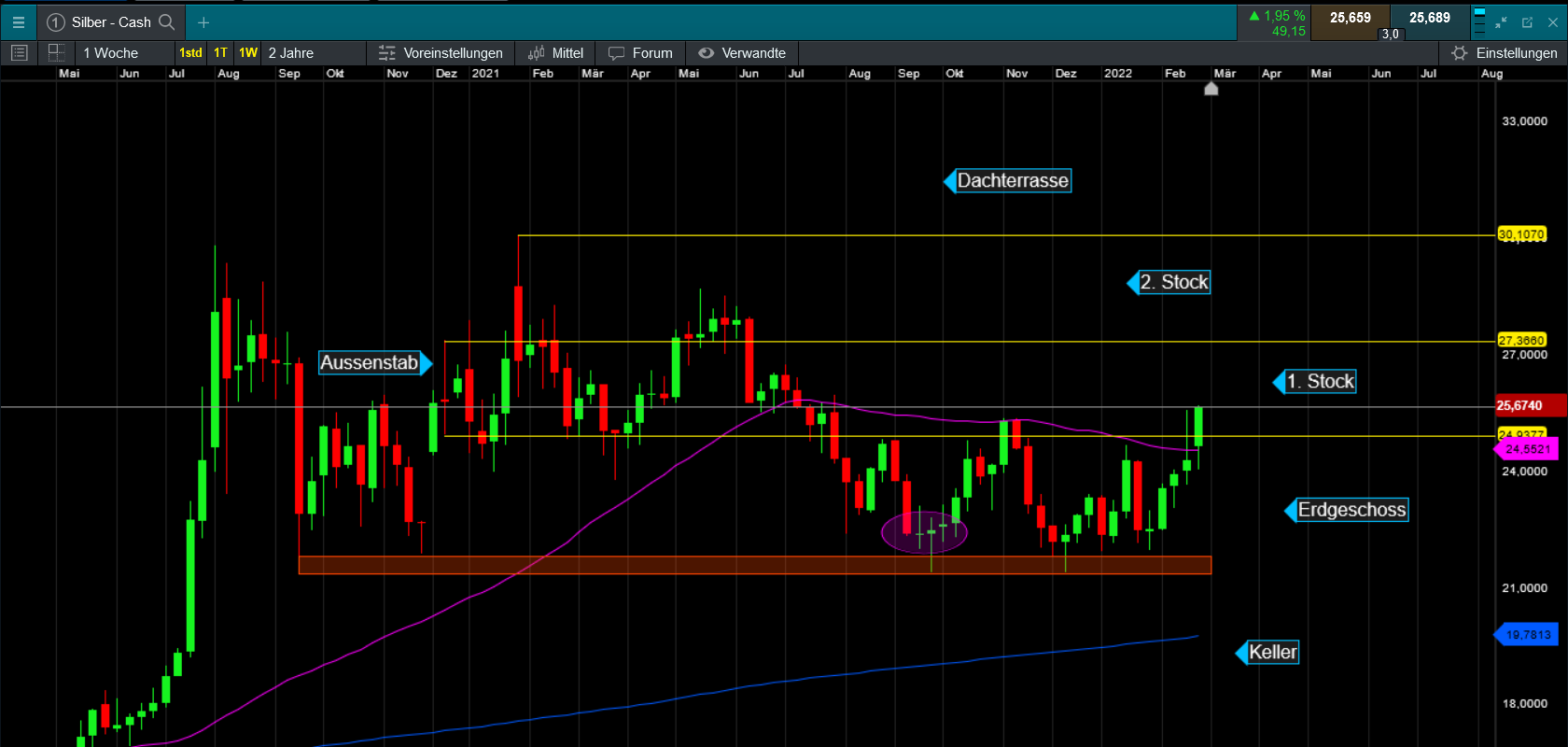This screenshot has height=747, width=1568.
Task: Select the 2. Stock chart label
Action: (1169, 282)
